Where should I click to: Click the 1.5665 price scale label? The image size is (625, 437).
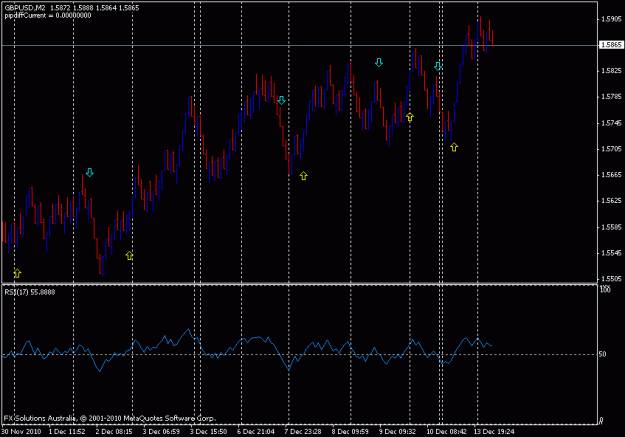point(611,175)
